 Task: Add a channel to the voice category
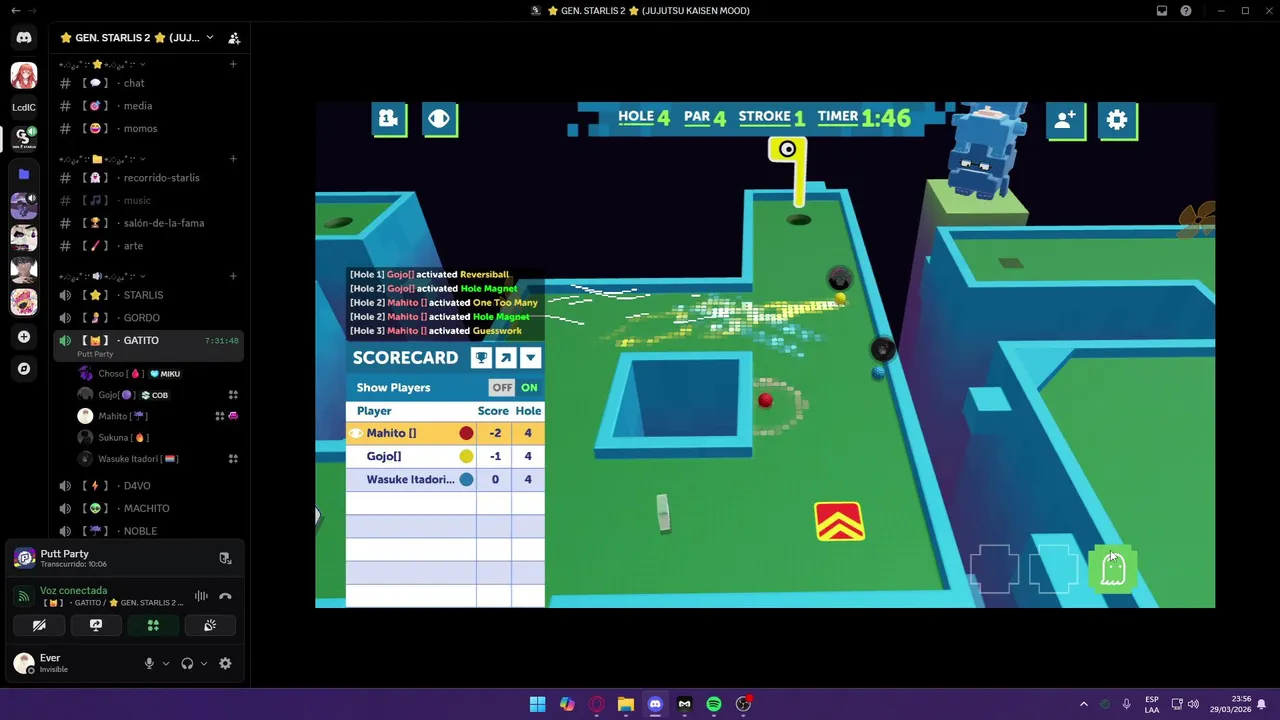(x=233, y=276)
